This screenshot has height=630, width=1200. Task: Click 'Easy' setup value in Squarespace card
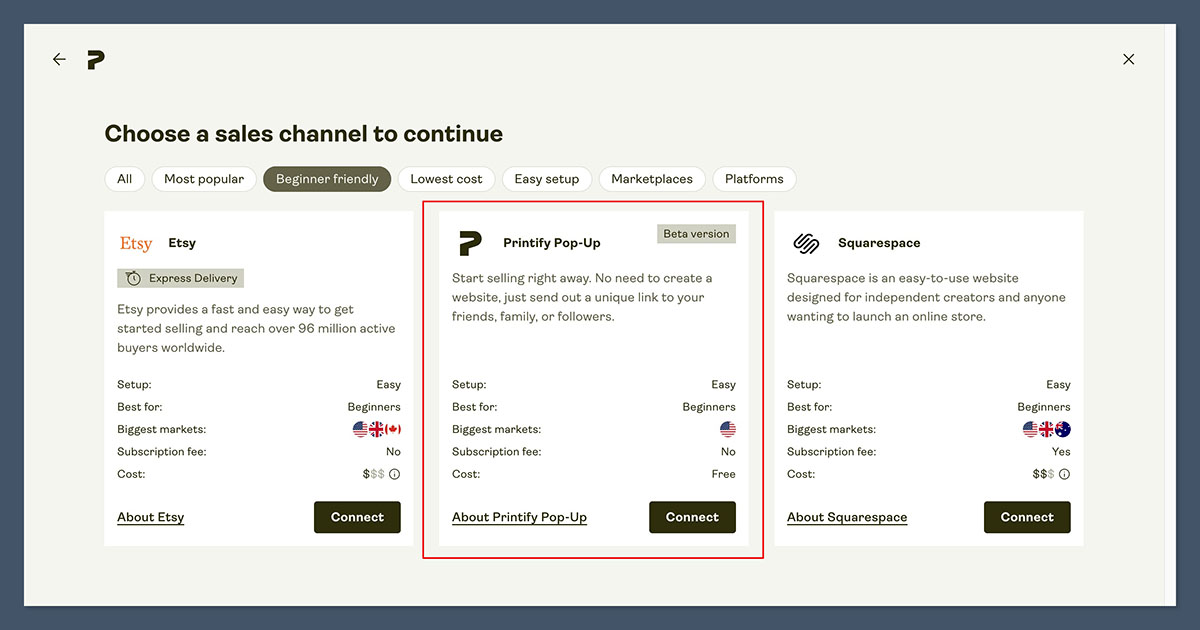click(1058, 385)
